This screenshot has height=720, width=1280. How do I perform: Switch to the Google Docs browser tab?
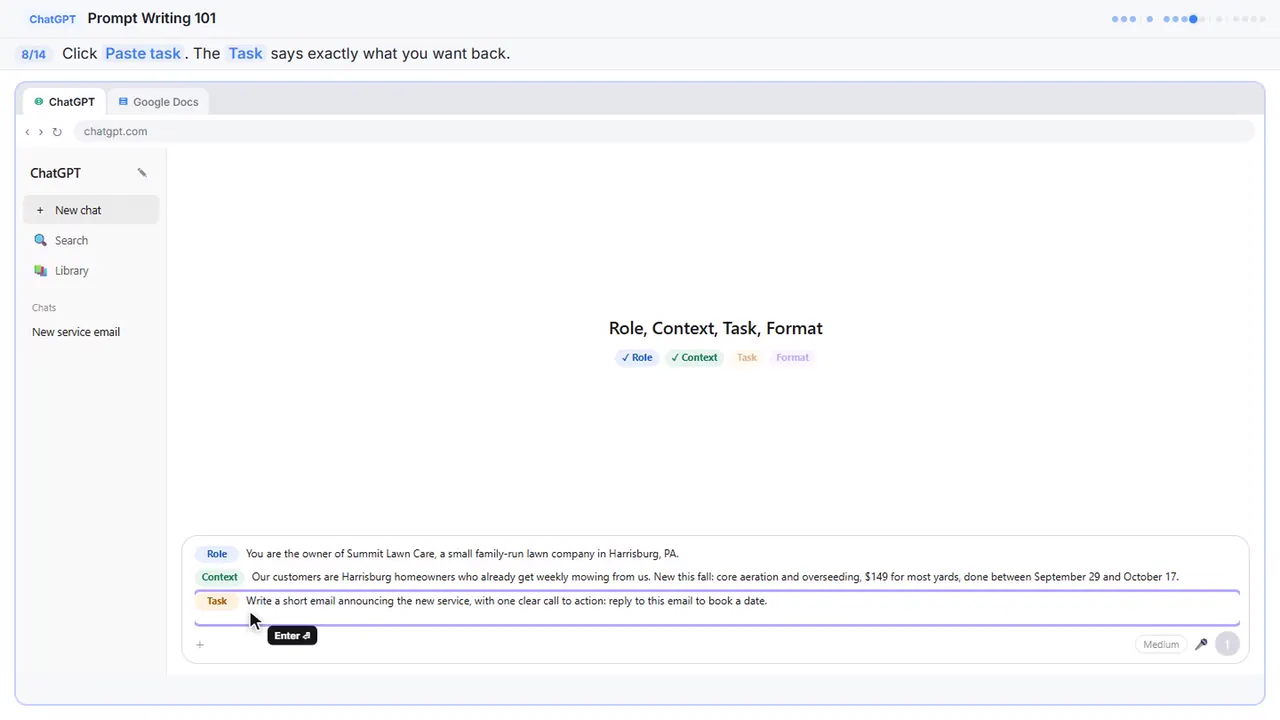coord(158,102)
